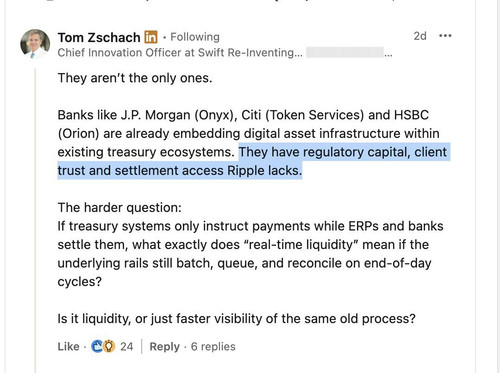Click the lightbulb insightful reaction icon
The height and width of the screenshot is (373, 500).
(x=109, y=346)
